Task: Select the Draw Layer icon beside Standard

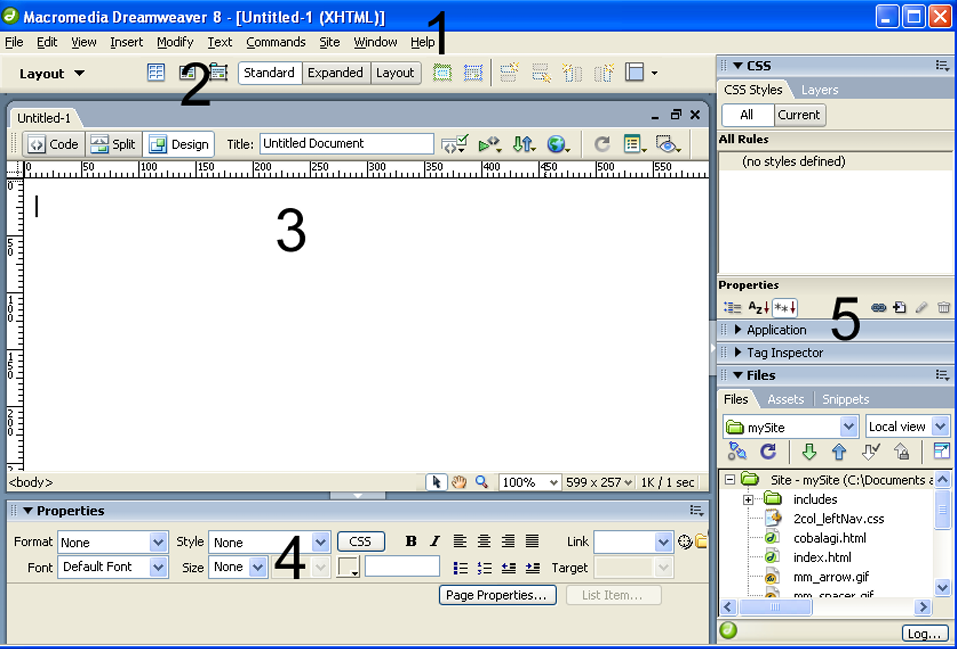Action: pyautogui.click(x=218, y=73)
